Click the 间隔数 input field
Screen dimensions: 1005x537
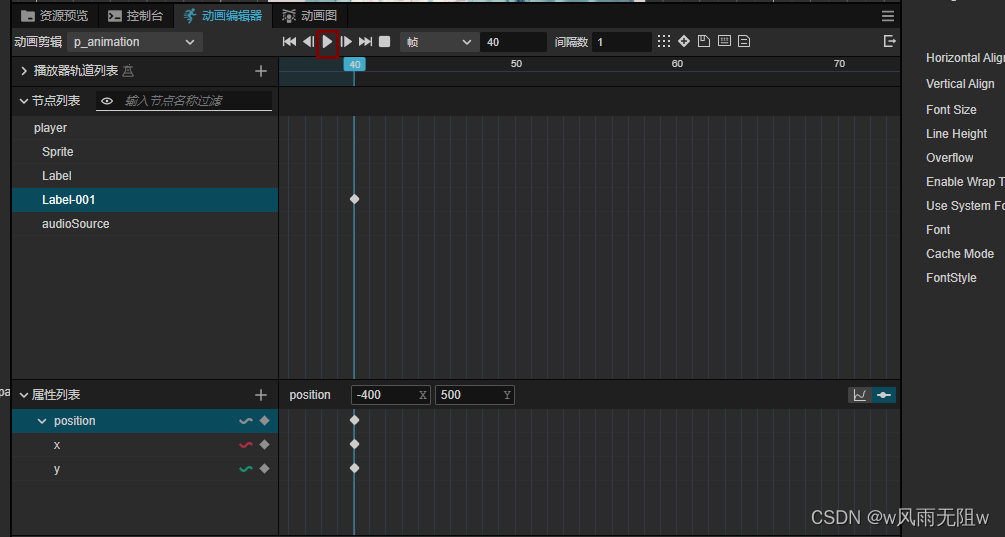point(620,42)
